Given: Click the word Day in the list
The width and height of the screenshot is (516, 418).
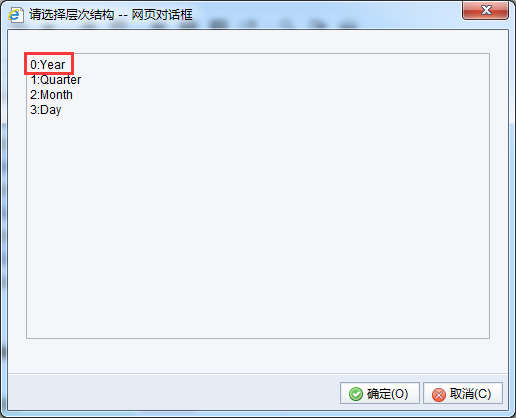Looking at the screenshot, I should click(x=51, y=110).
